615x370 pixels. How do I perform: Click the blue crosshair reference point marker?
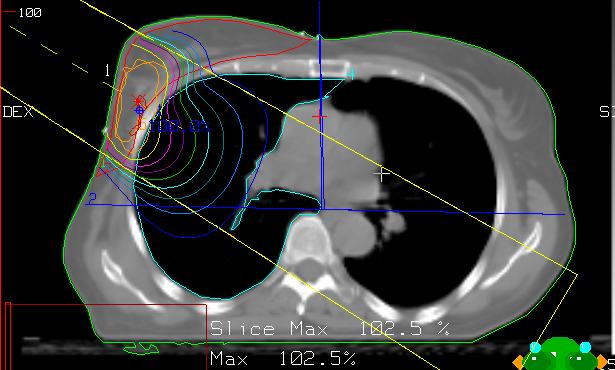(139, 111)
